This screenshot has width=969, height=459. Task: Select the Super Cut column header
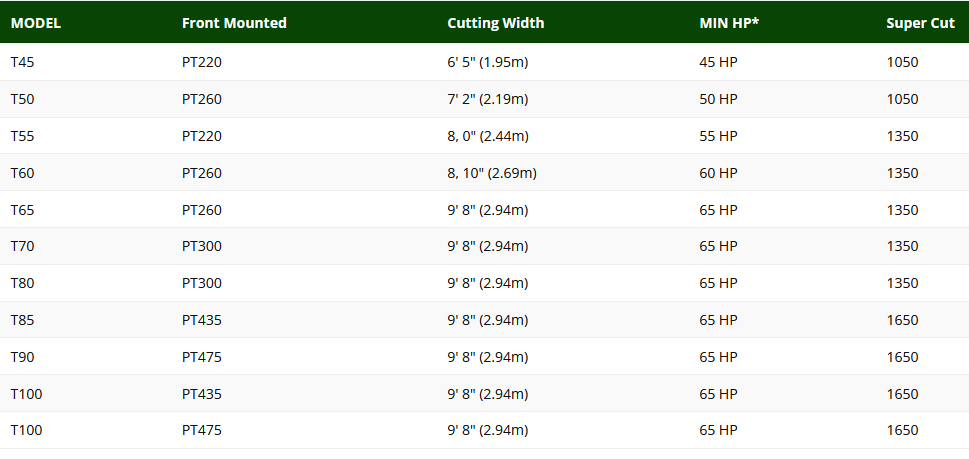tap(920, 23)
